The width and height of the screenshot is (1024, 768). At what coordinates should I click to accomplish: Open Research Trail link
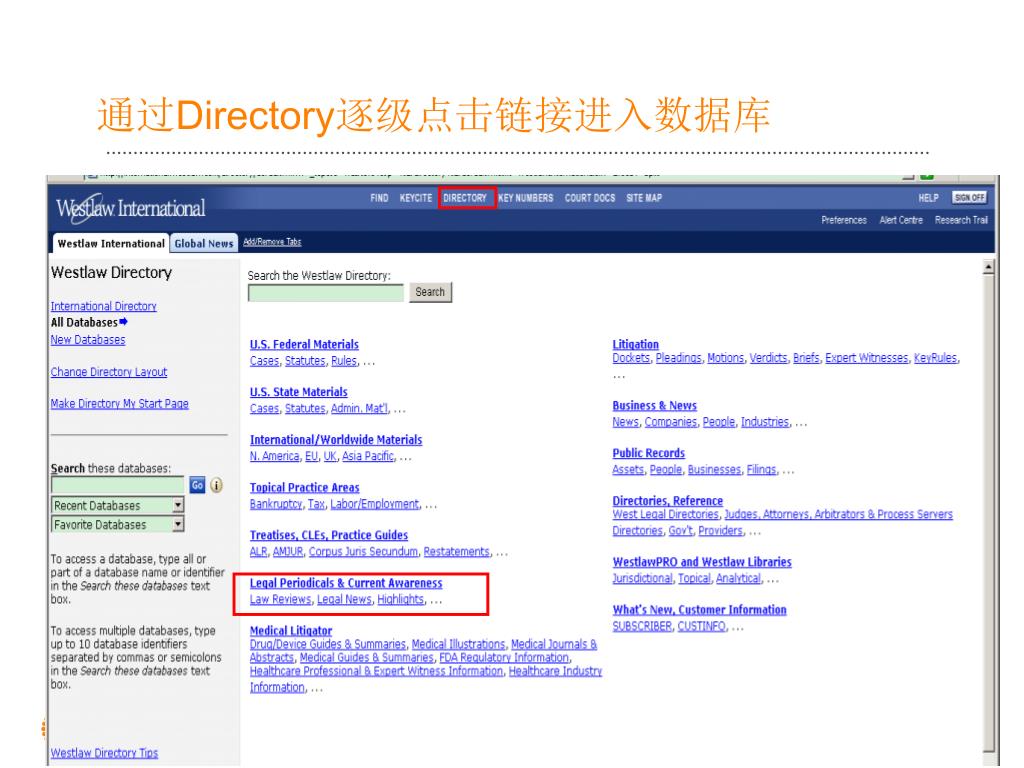pos(961,220)
